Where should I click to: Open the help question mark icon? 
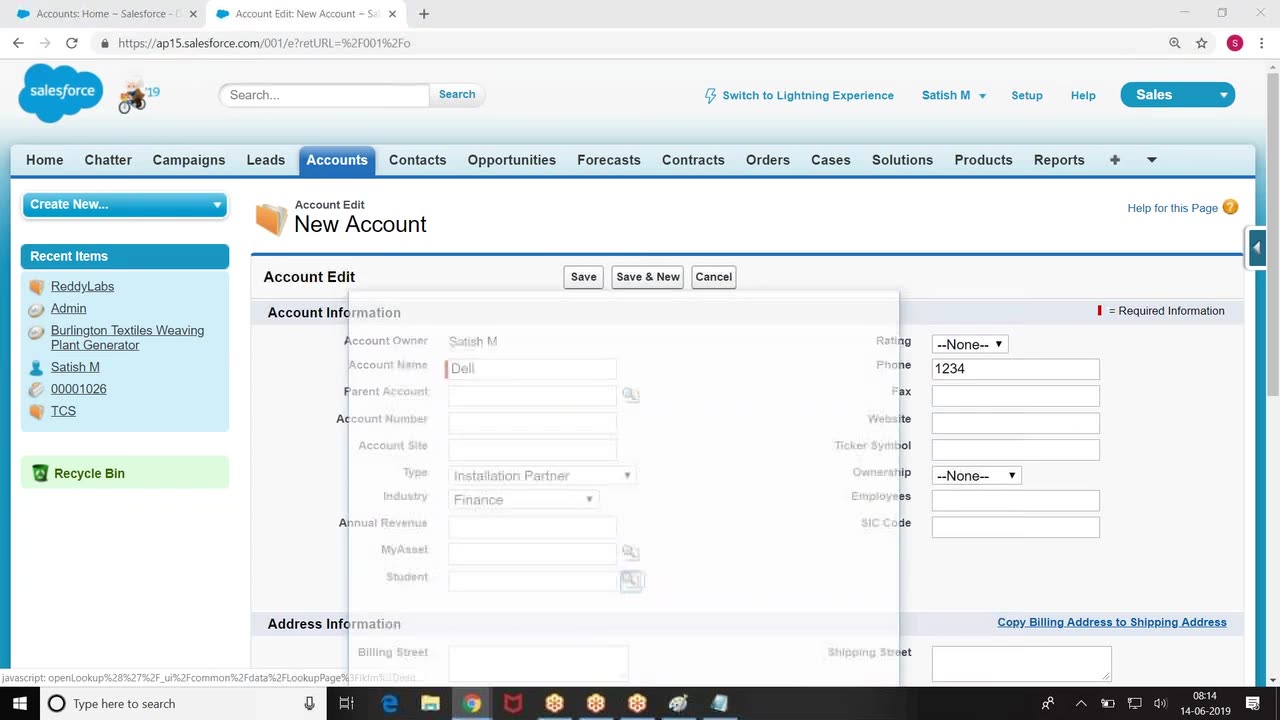pos(1230,207)
